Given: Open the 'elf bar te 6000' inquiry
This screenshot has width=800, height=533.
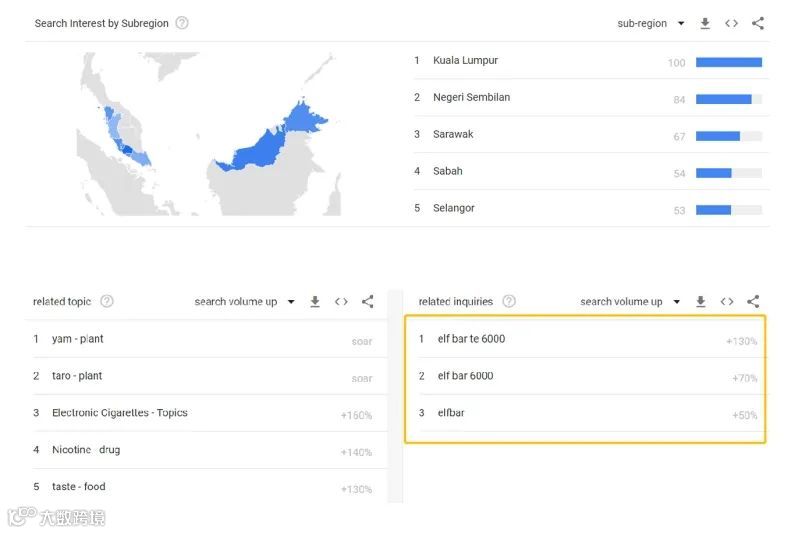Looking at the screenshot, I should [471, 339].
